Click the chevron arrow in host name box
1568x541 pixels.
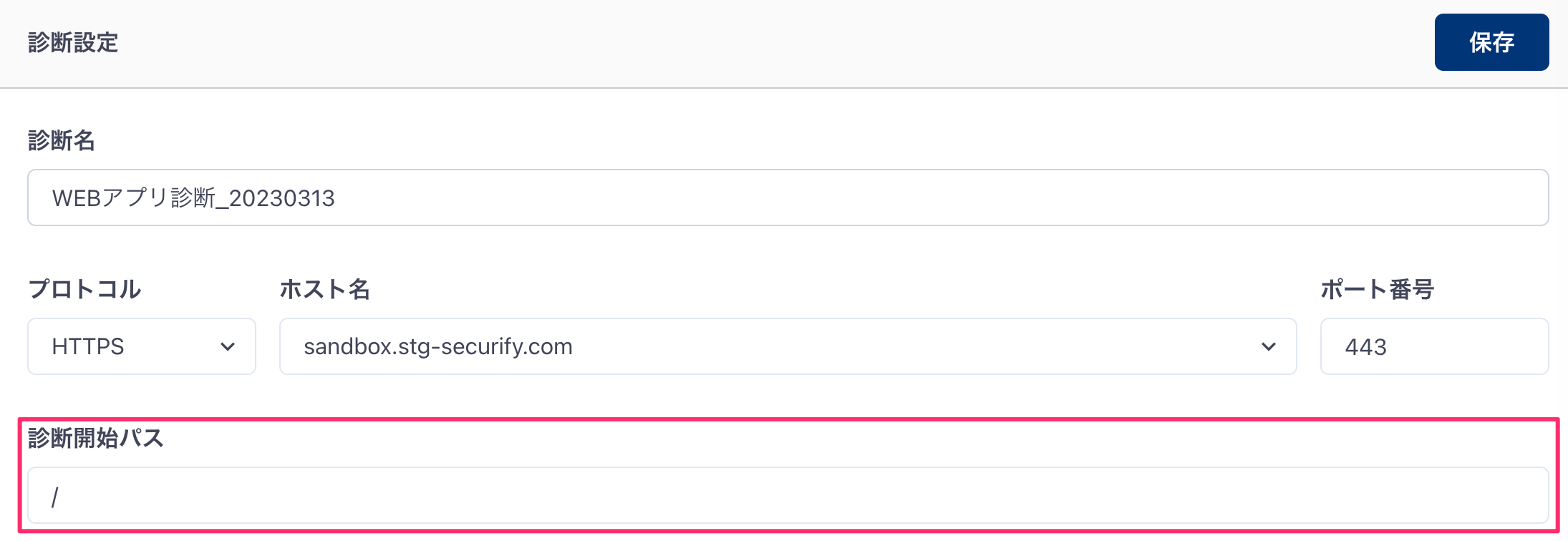pos(1269,347)
